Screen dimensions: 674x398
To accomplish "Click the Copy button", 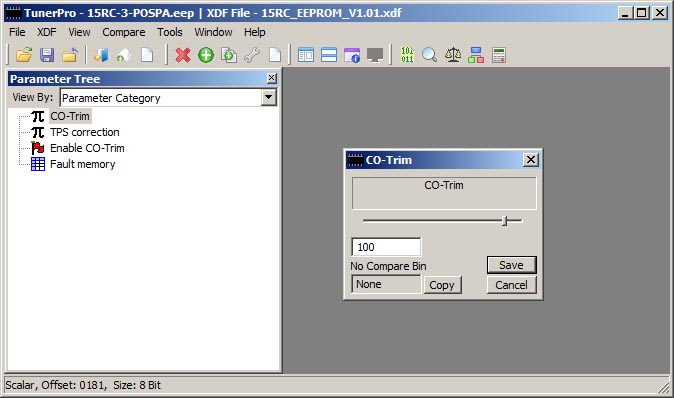I will coord(442,285).
